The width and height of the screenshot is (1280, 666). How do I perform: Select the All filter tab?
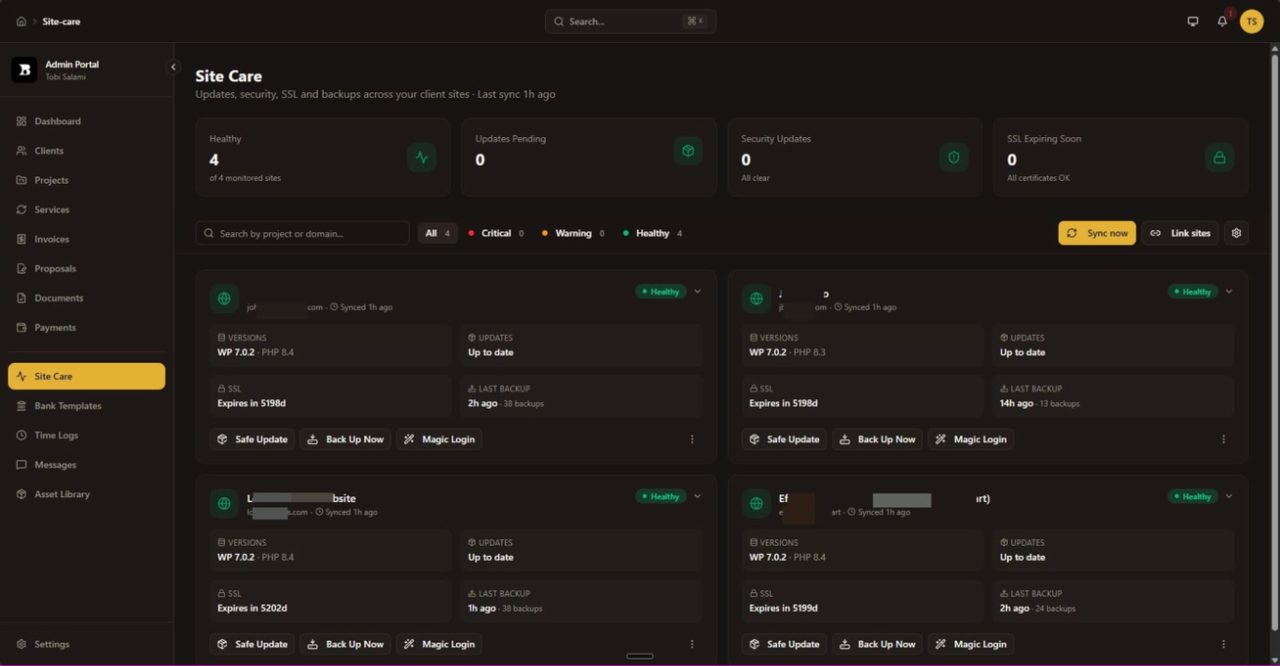[x=437, y=233]
